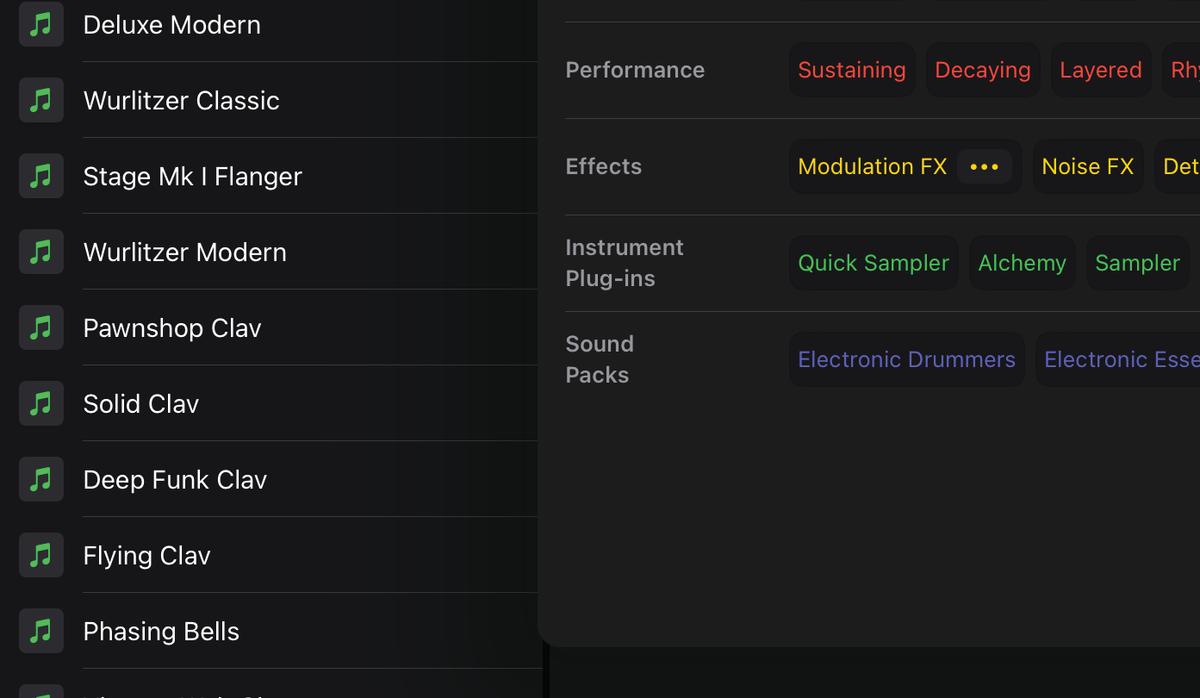Select the Sampler plug-in filter
Image resolution: width=1200 pixels, height=698 pixels.
click(x=1137, y=262)
